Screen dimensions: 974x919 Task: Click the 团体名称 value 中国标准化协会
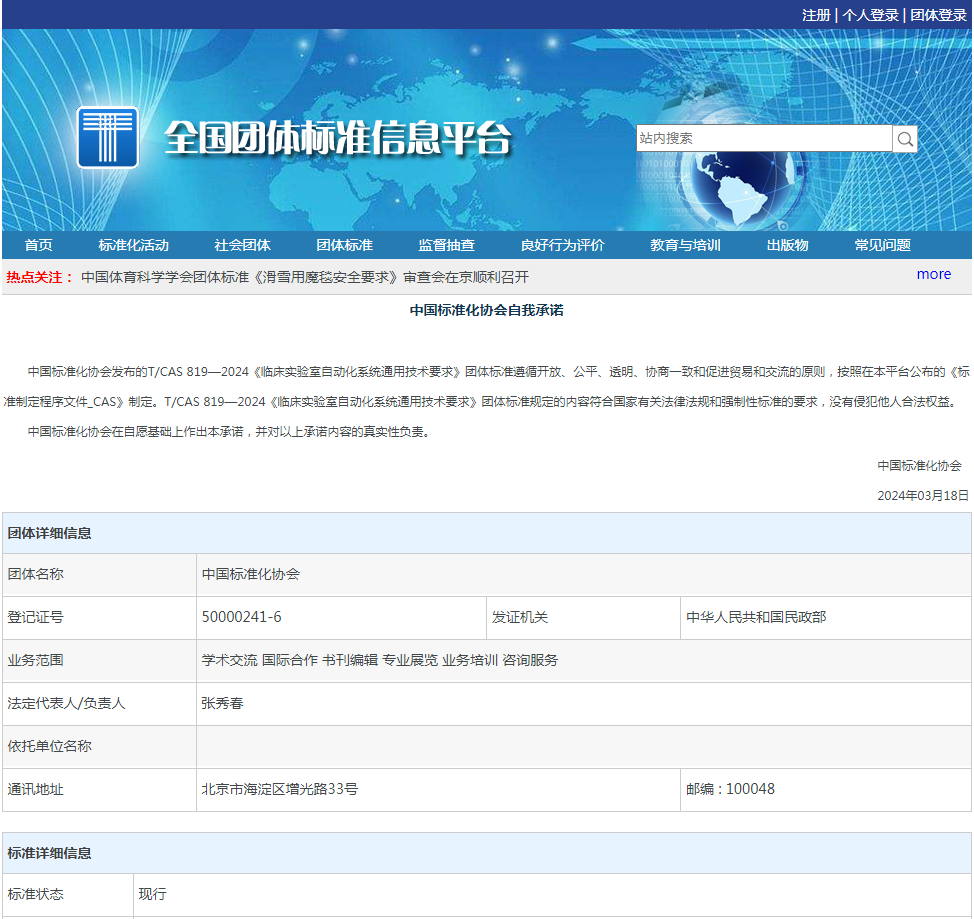pos(251,574)
